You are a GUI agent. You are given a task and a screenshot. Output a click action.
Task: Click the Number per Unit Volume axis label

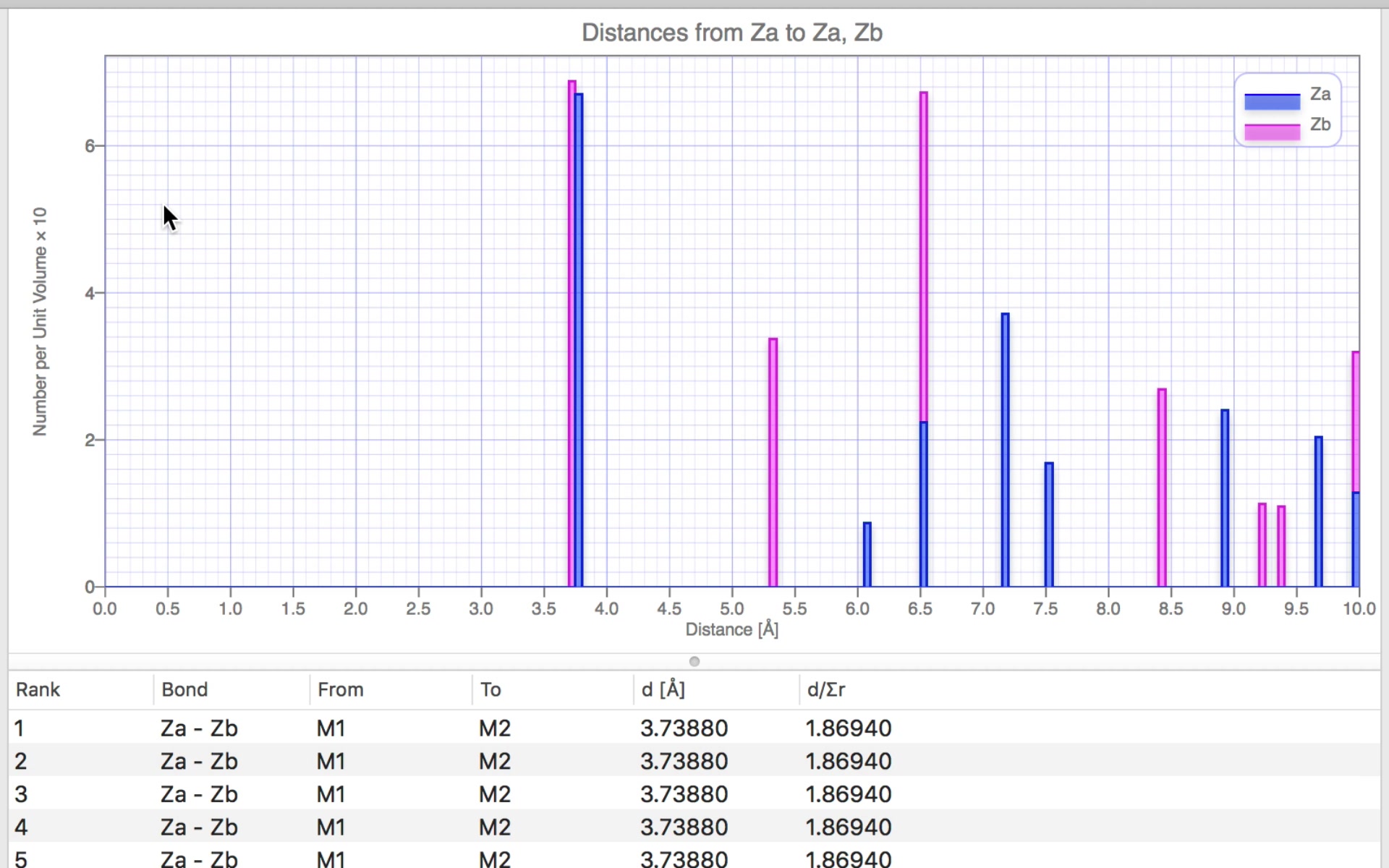coord(40,321)
